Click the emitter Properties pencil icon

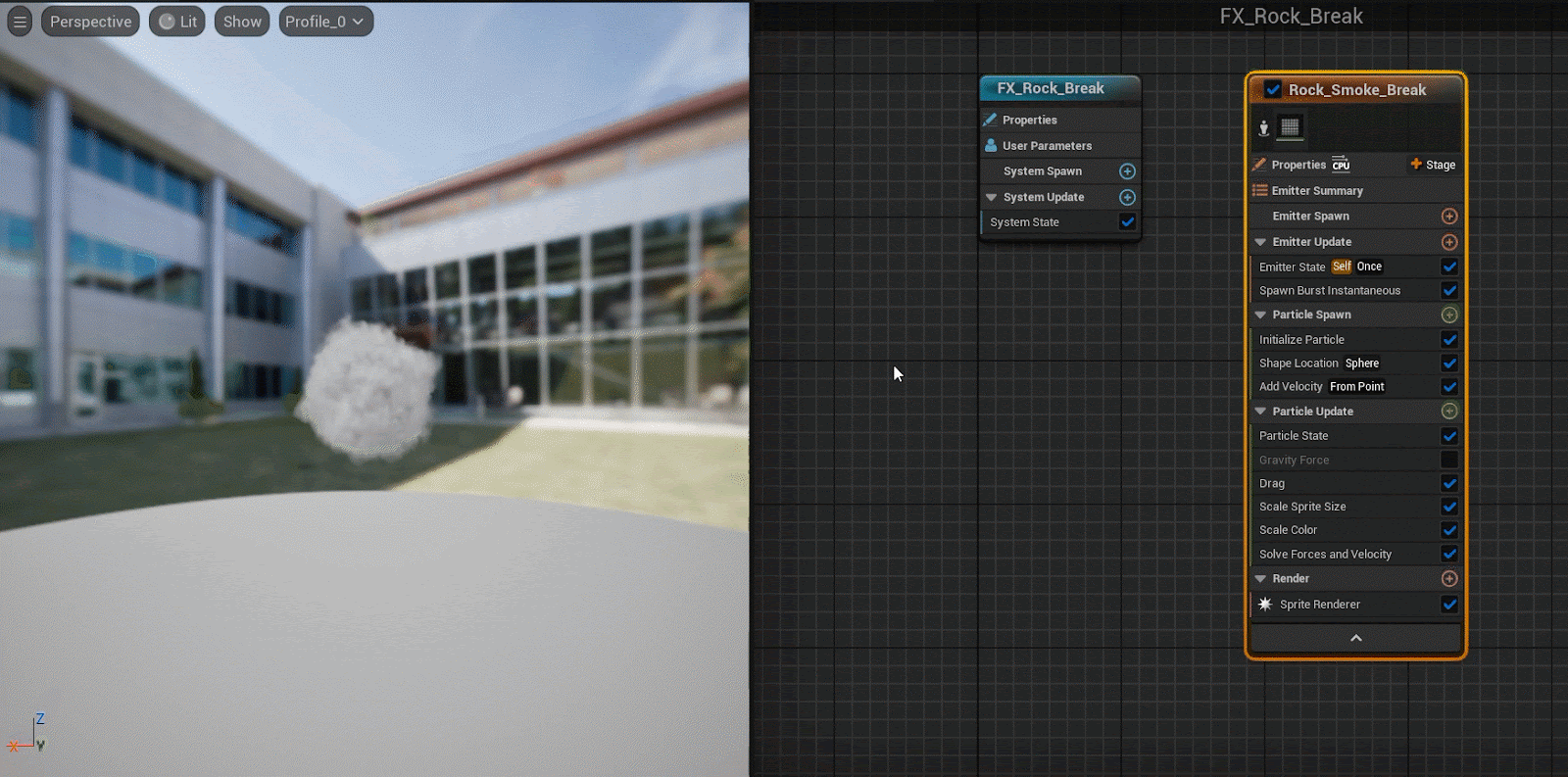[x=1260, y=165]
